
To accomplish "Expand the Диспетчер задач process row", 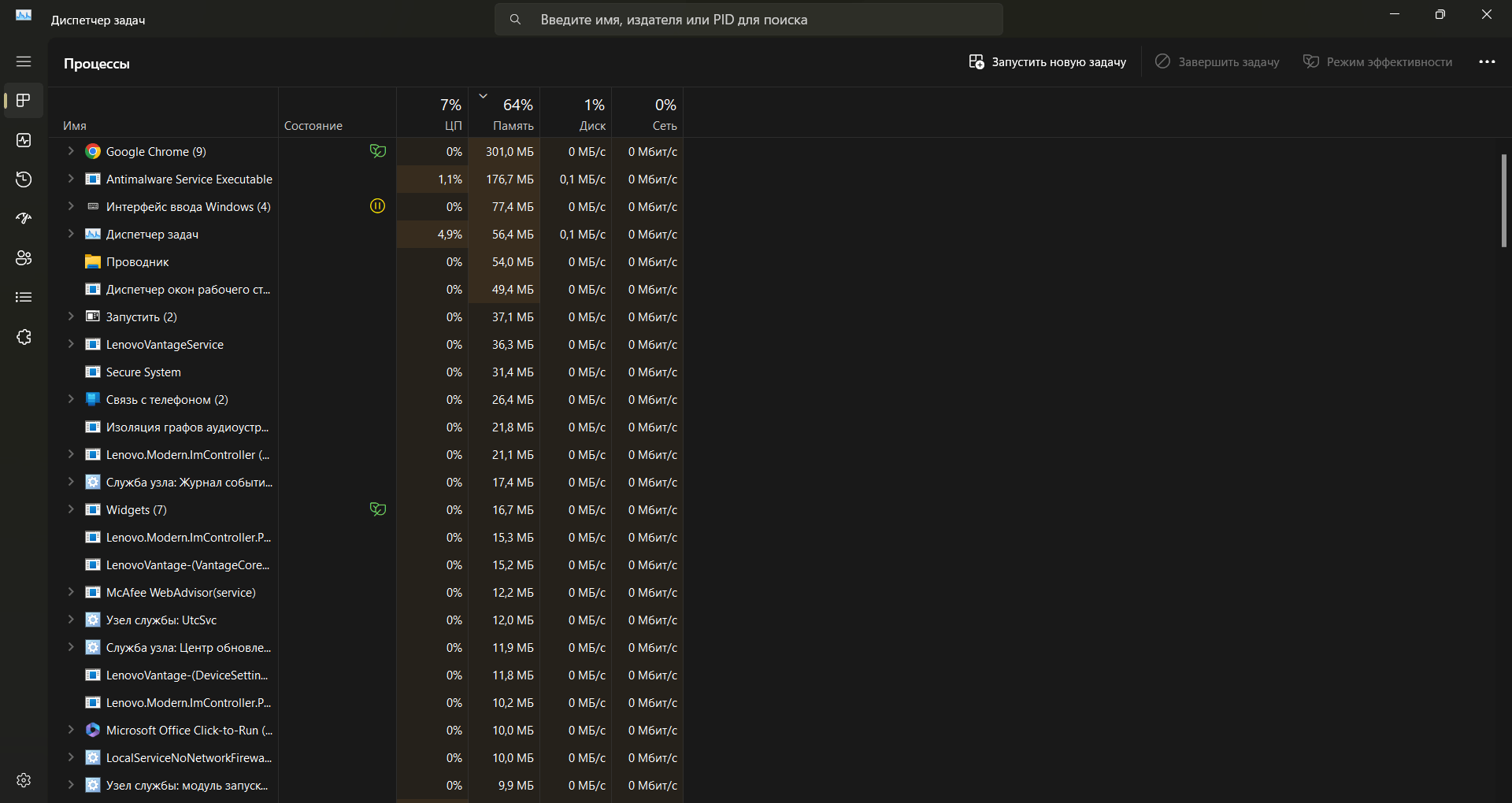I will point(71,234).
